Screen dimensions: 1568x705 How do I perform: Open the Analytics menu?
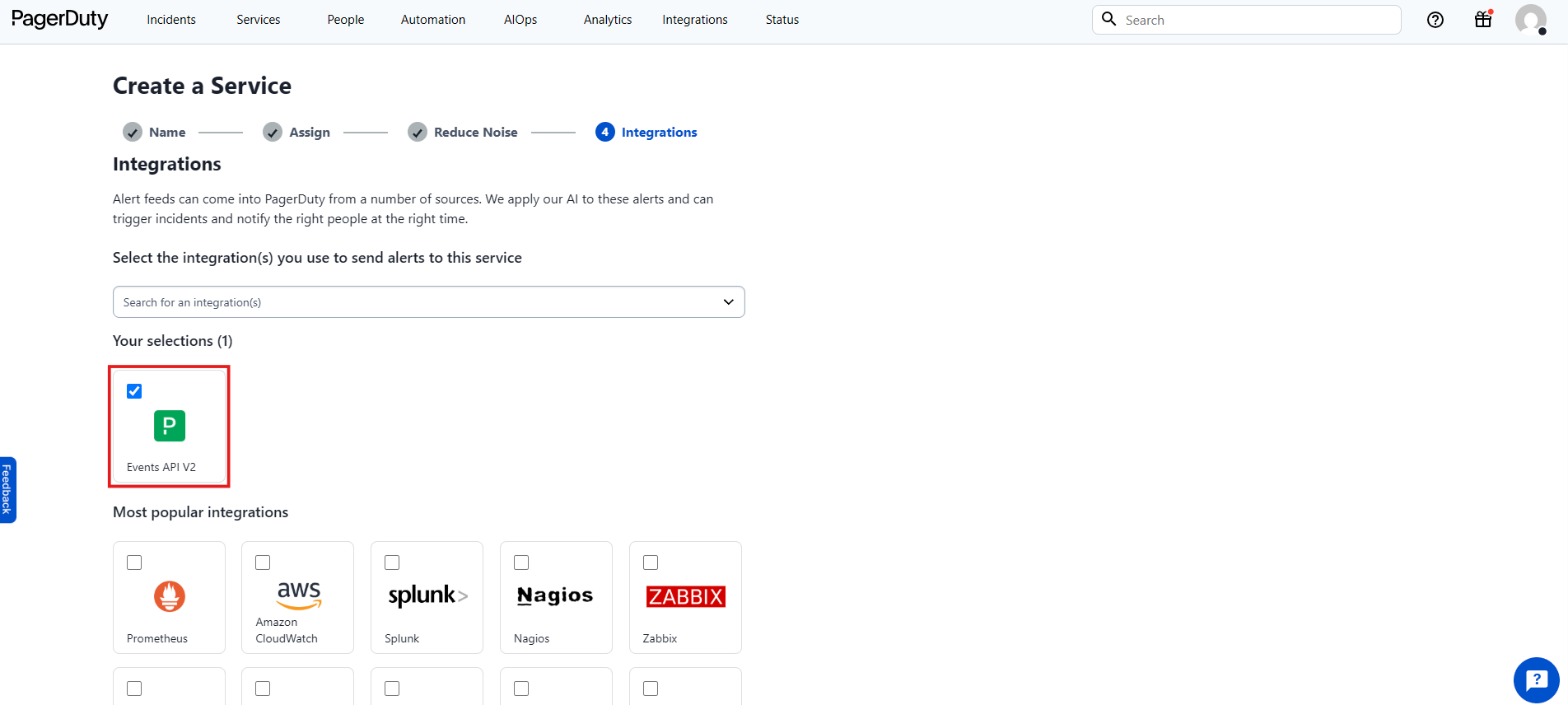click(x=608, y=20)
